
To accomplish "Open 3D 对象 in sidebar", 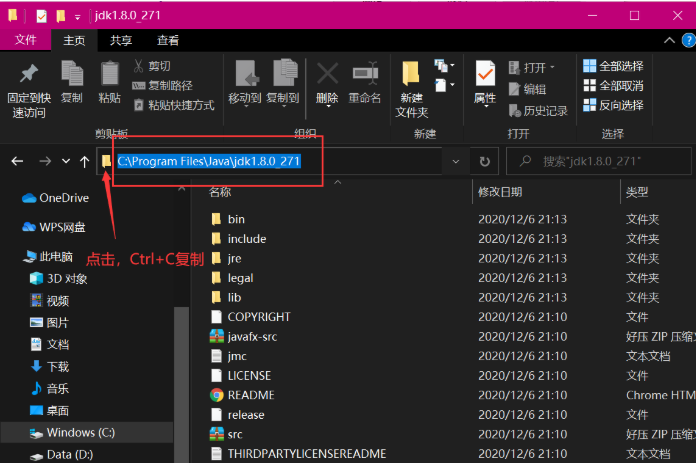I will pyautogui.click(x=58, y=279).
